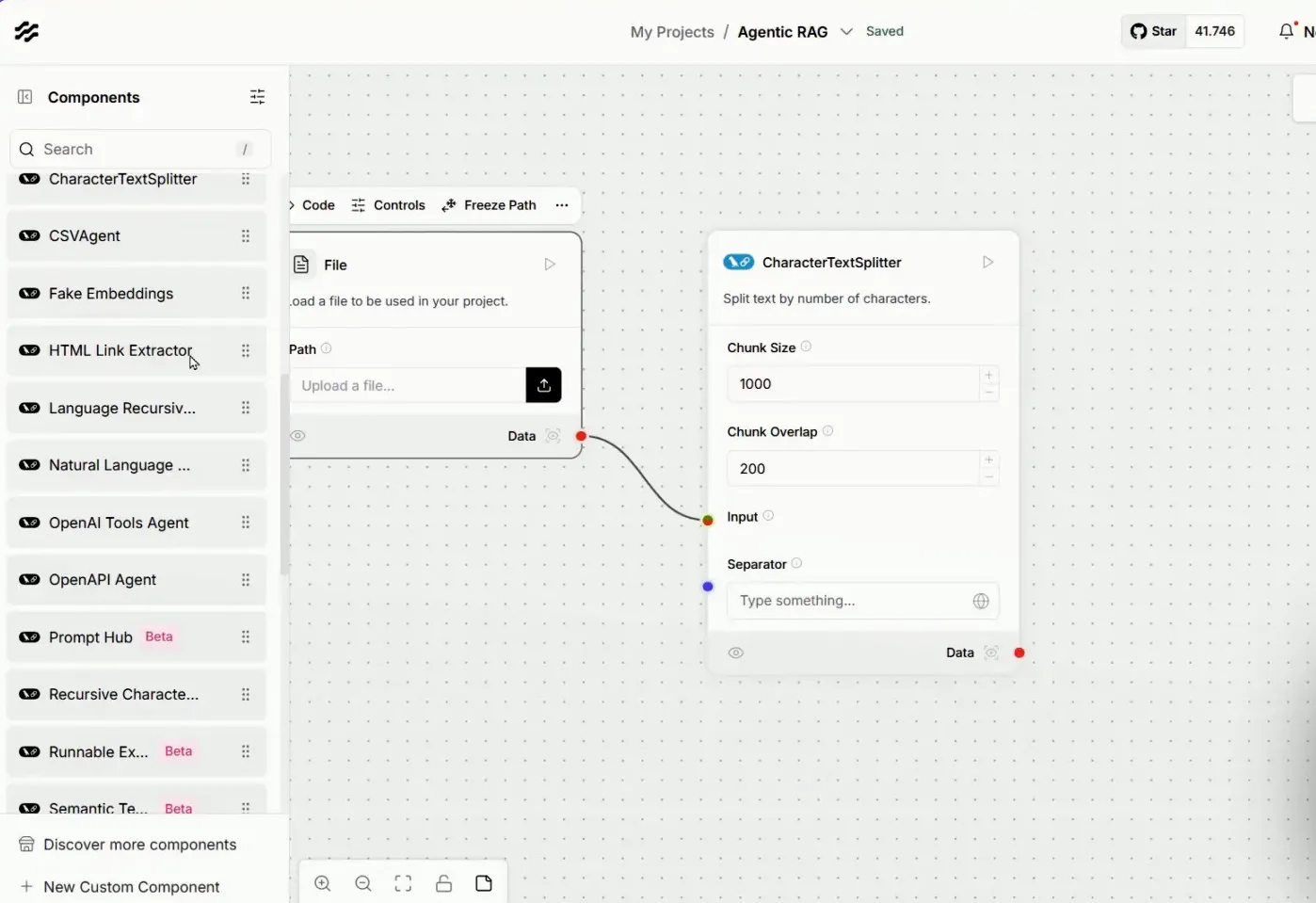Collapse the Components sidebar panel icon

(x=25, y=97)
